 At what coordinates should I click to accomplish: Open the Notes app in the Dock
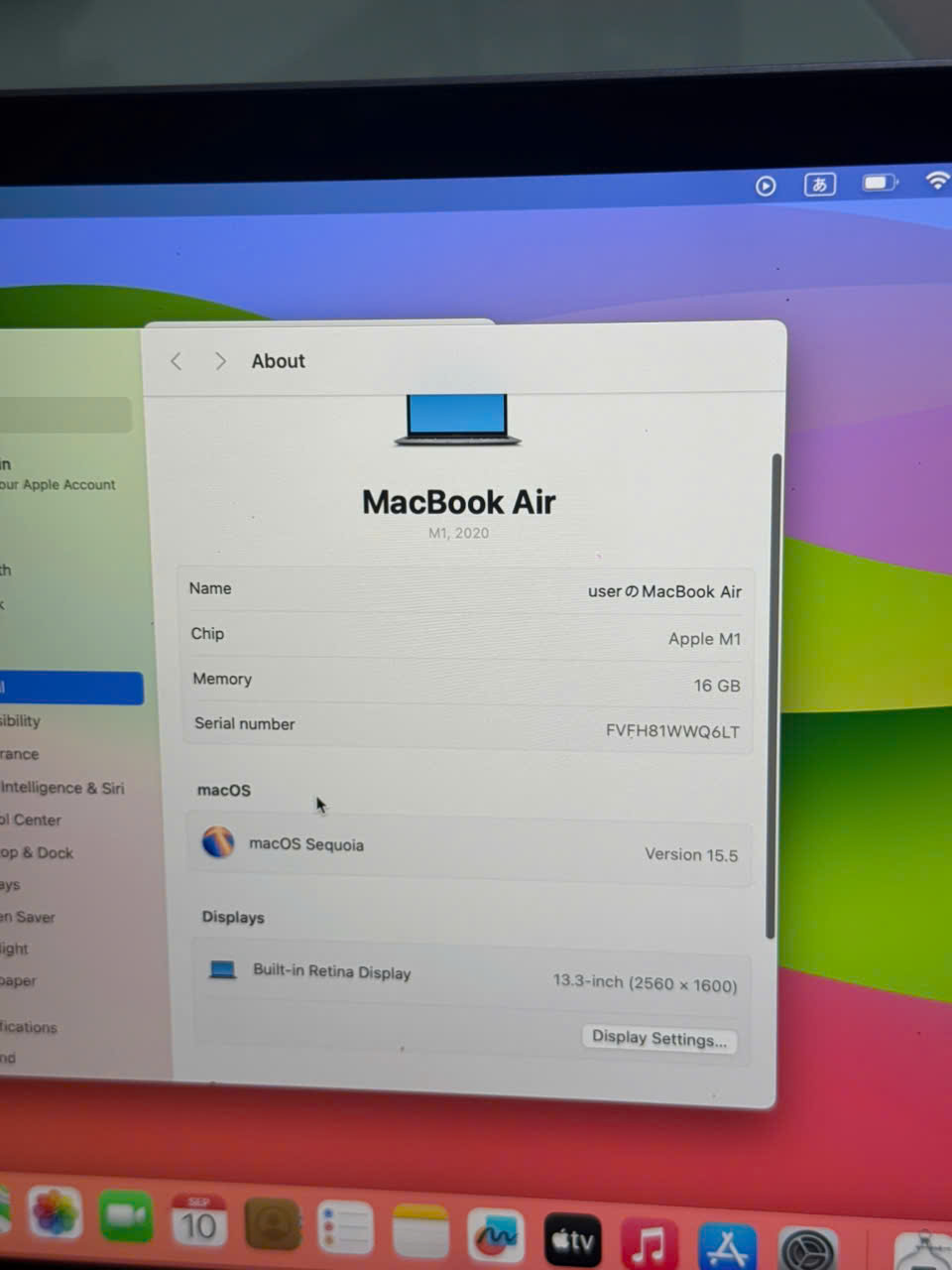(x=419, y=1233)
